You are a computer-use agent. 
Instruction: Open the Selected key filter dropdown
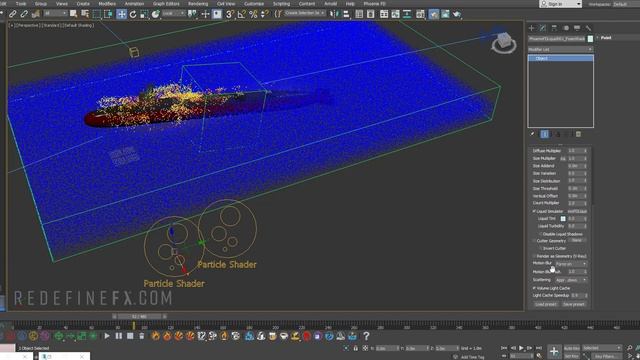(602, 348)
